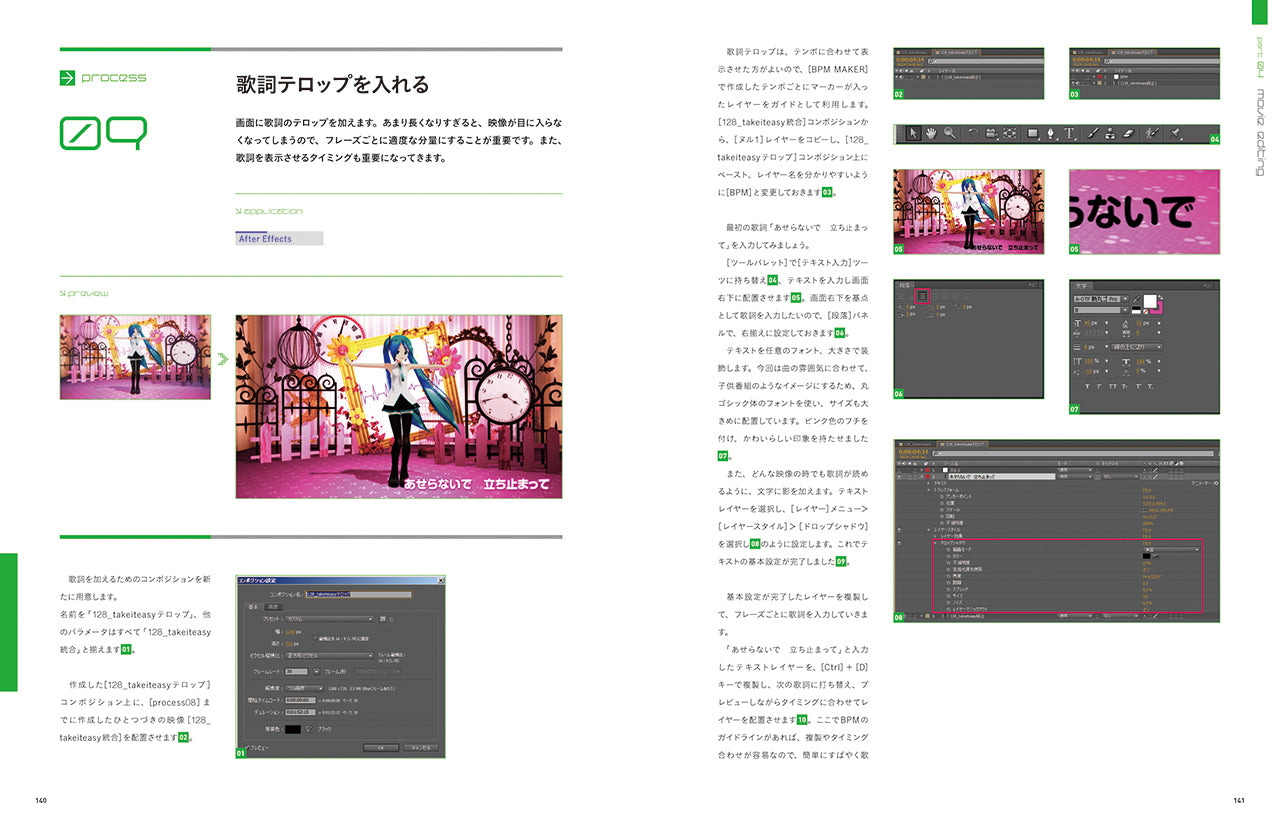
Task: Select the Brush tool
Action: tap(1093, 133)
